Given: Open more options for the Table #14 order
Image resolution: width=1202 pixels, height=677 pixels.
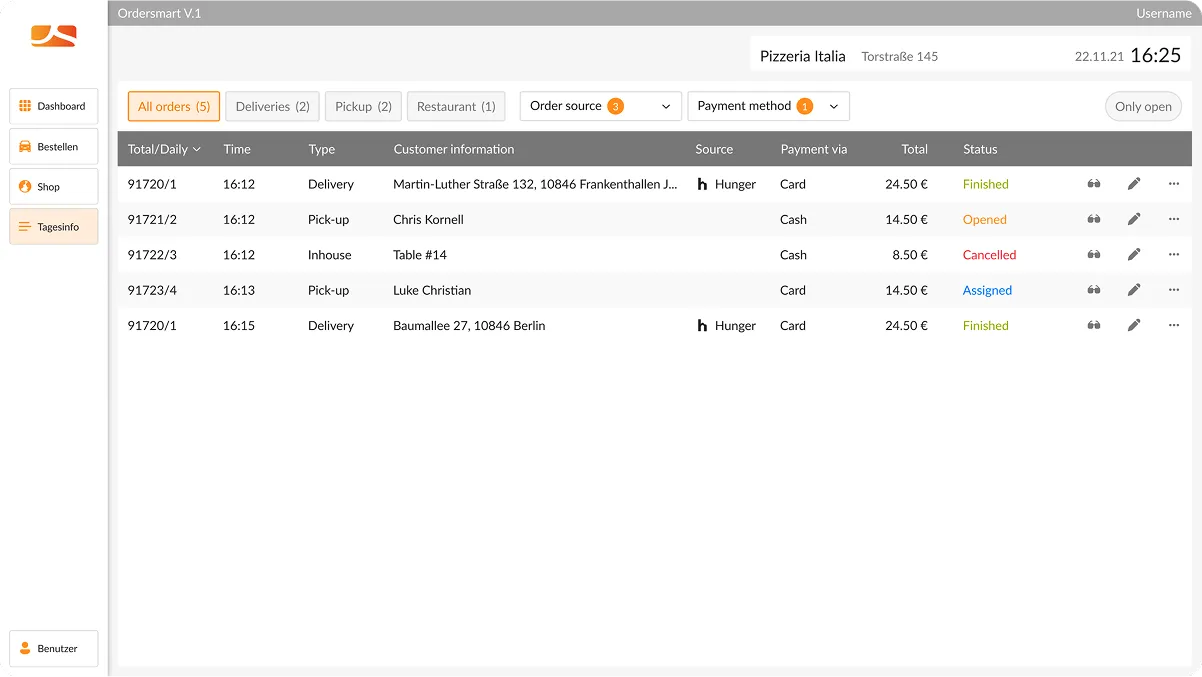Looking at the screenshot, I should pos(1173,254).
